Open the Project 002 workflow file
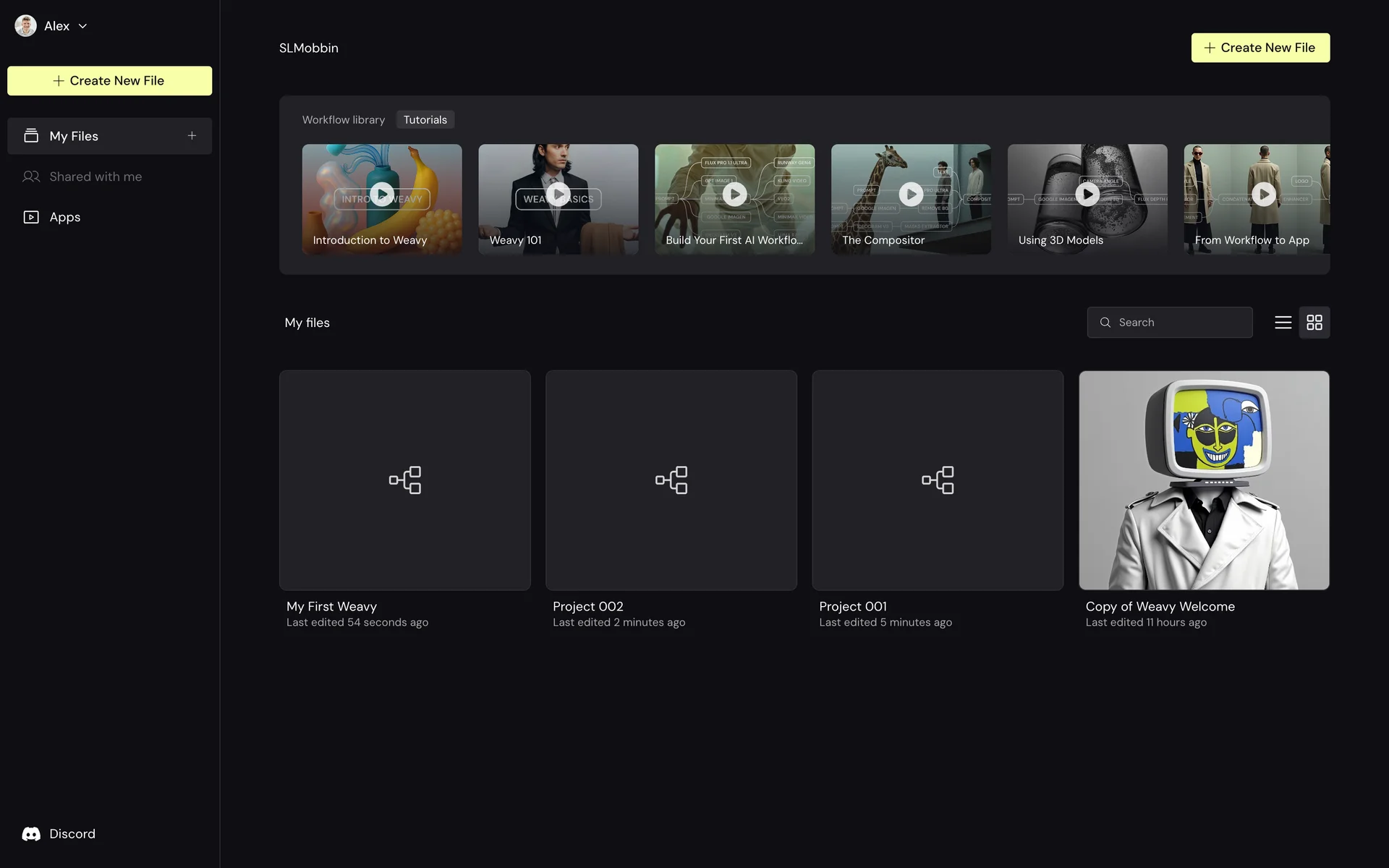This screenshot has height=868, width=1389. coord(671,480)
